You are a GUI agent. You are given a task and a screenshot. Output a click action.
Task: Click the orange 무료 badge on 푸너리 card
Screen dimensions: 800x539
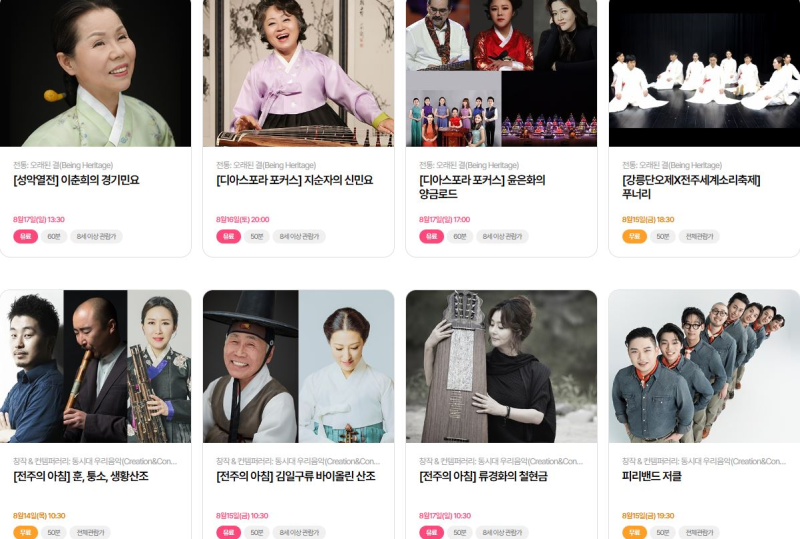click(x=635, y=236)
